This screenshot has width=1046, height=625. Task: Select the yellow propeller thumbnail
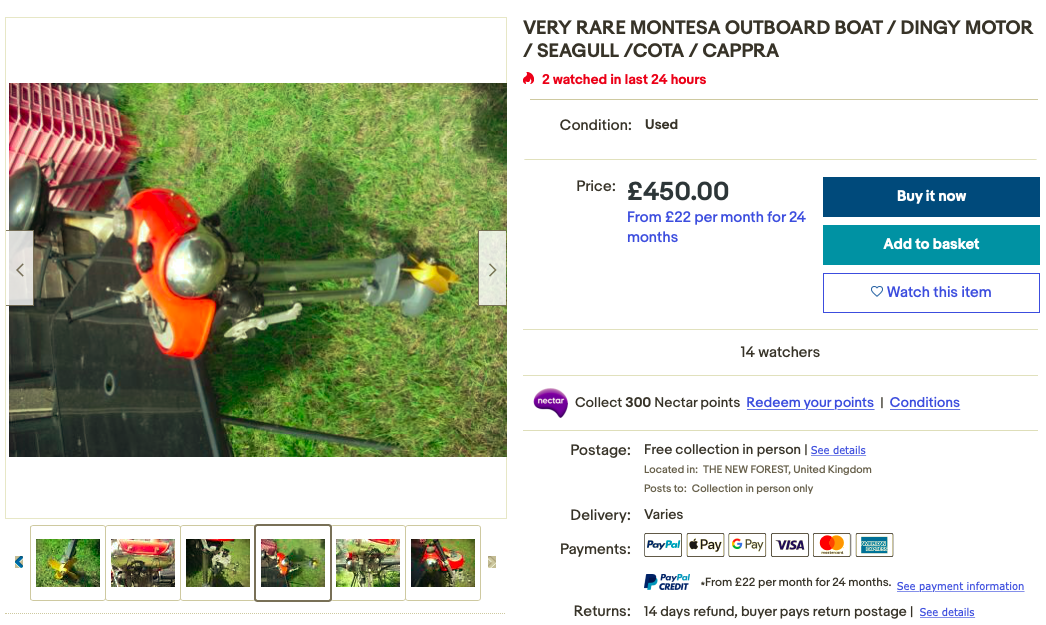(x=68, y=563)
